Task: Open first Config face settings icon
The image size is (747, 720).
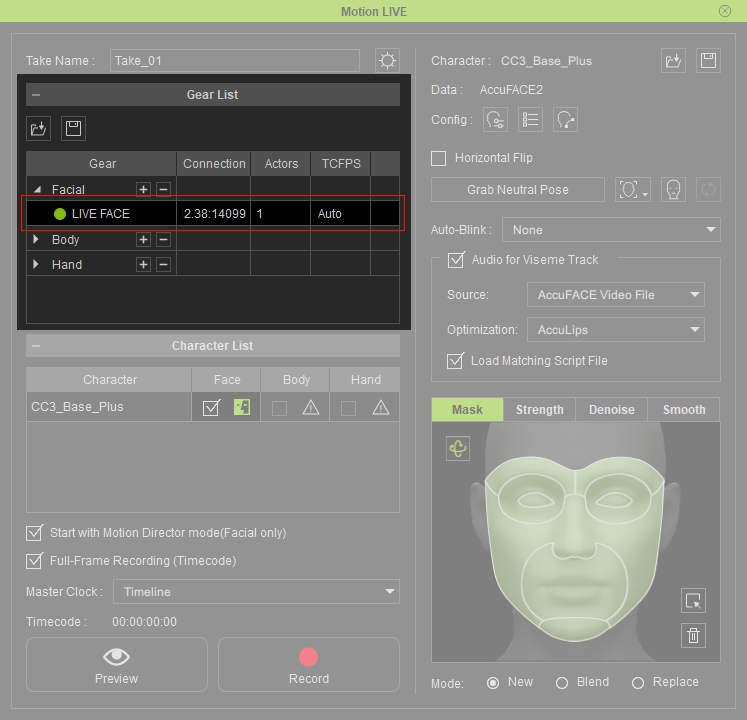Action: point(495,120)
